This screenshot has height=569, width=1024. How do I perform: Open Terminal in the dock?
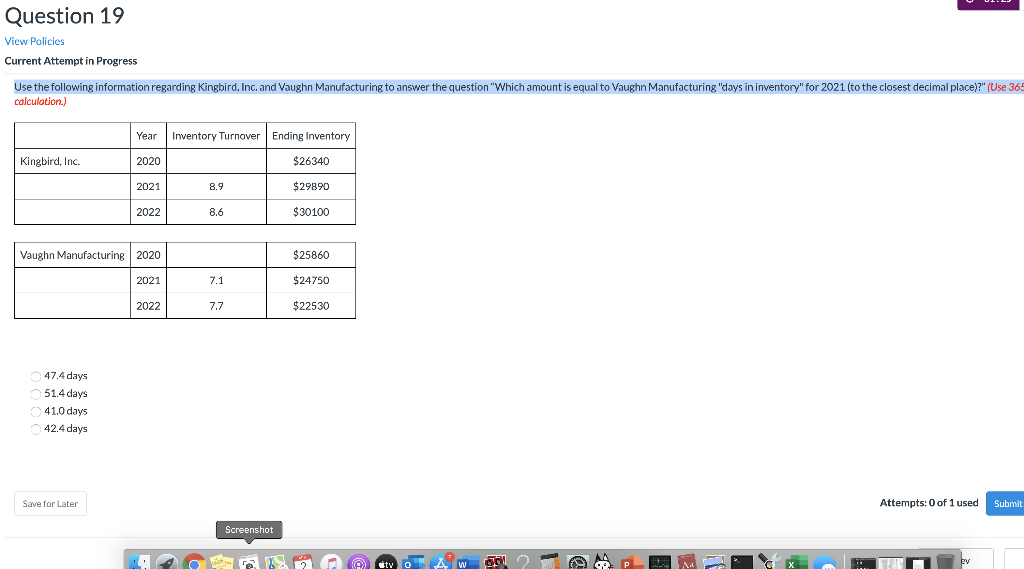pos(742,562)
